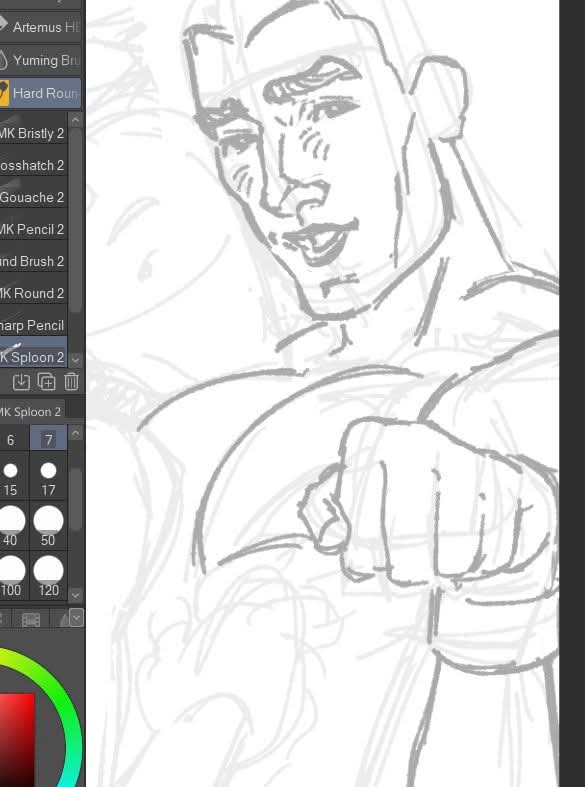Set brush size to 50

tap(48, 526)
